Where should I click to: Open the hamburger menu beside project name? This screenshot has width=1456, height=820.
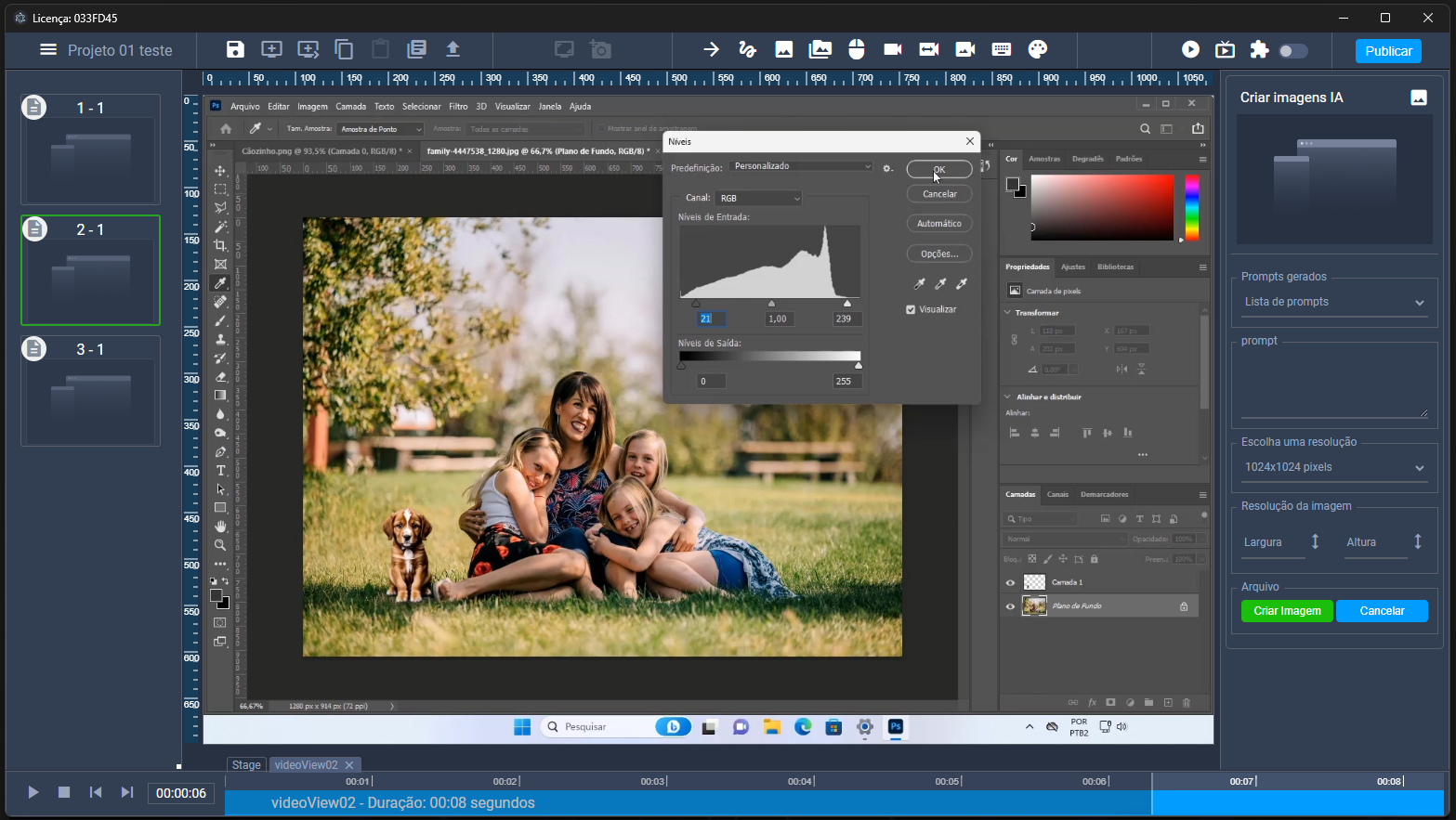pyautogui.click(x=48, y=50)
